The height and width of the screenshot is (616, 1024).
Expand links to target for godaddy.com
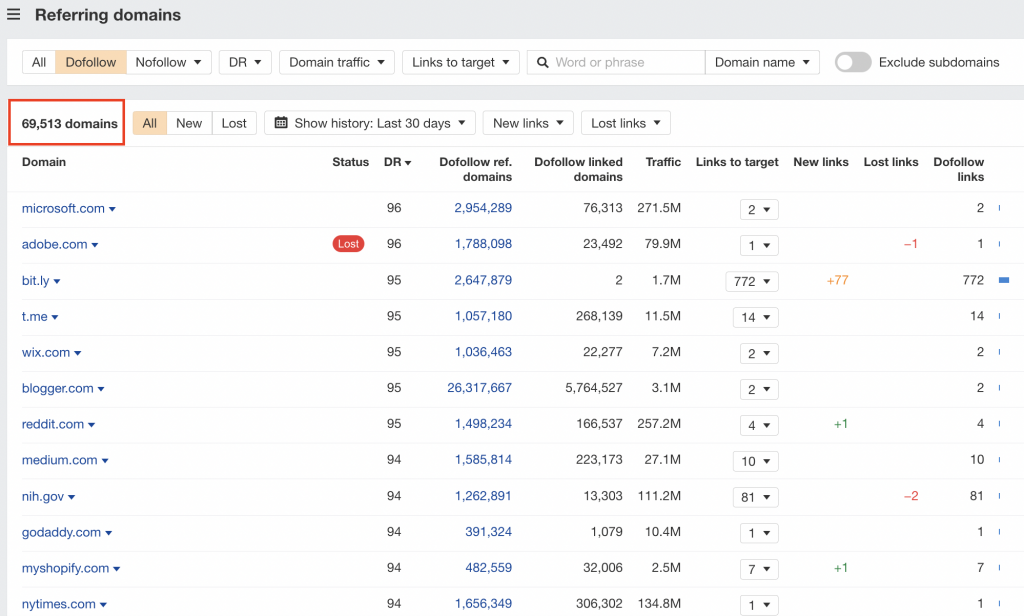(759, 533)
